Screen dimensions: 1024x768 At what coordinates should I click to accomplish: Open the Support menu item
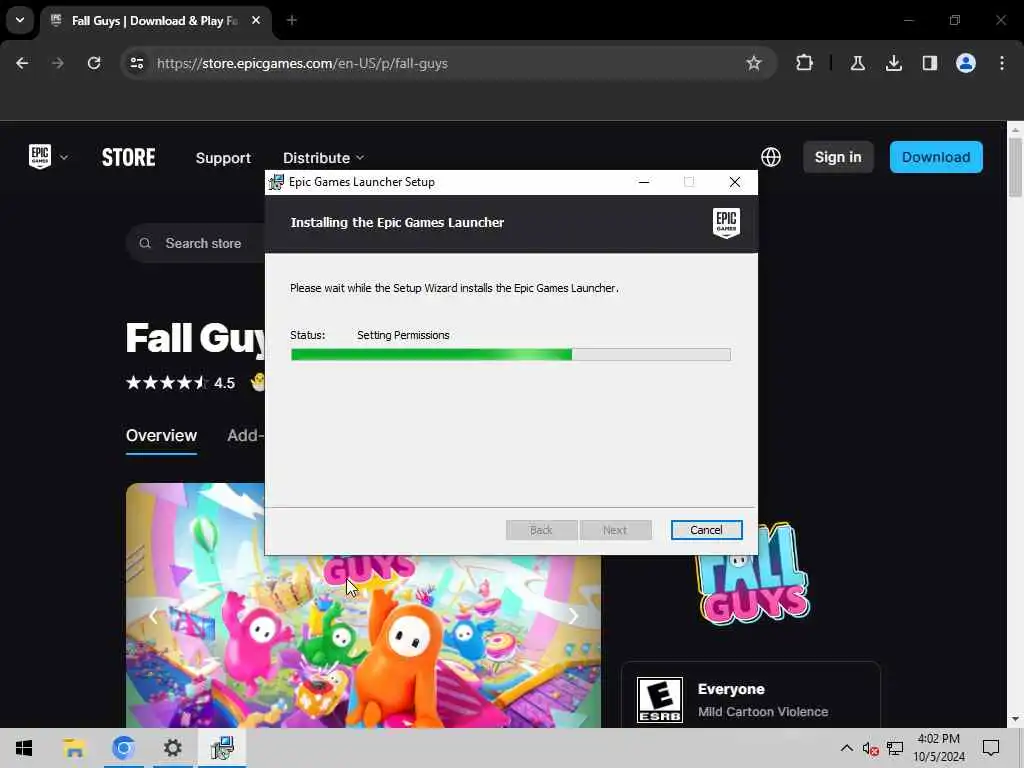[223, 158]
